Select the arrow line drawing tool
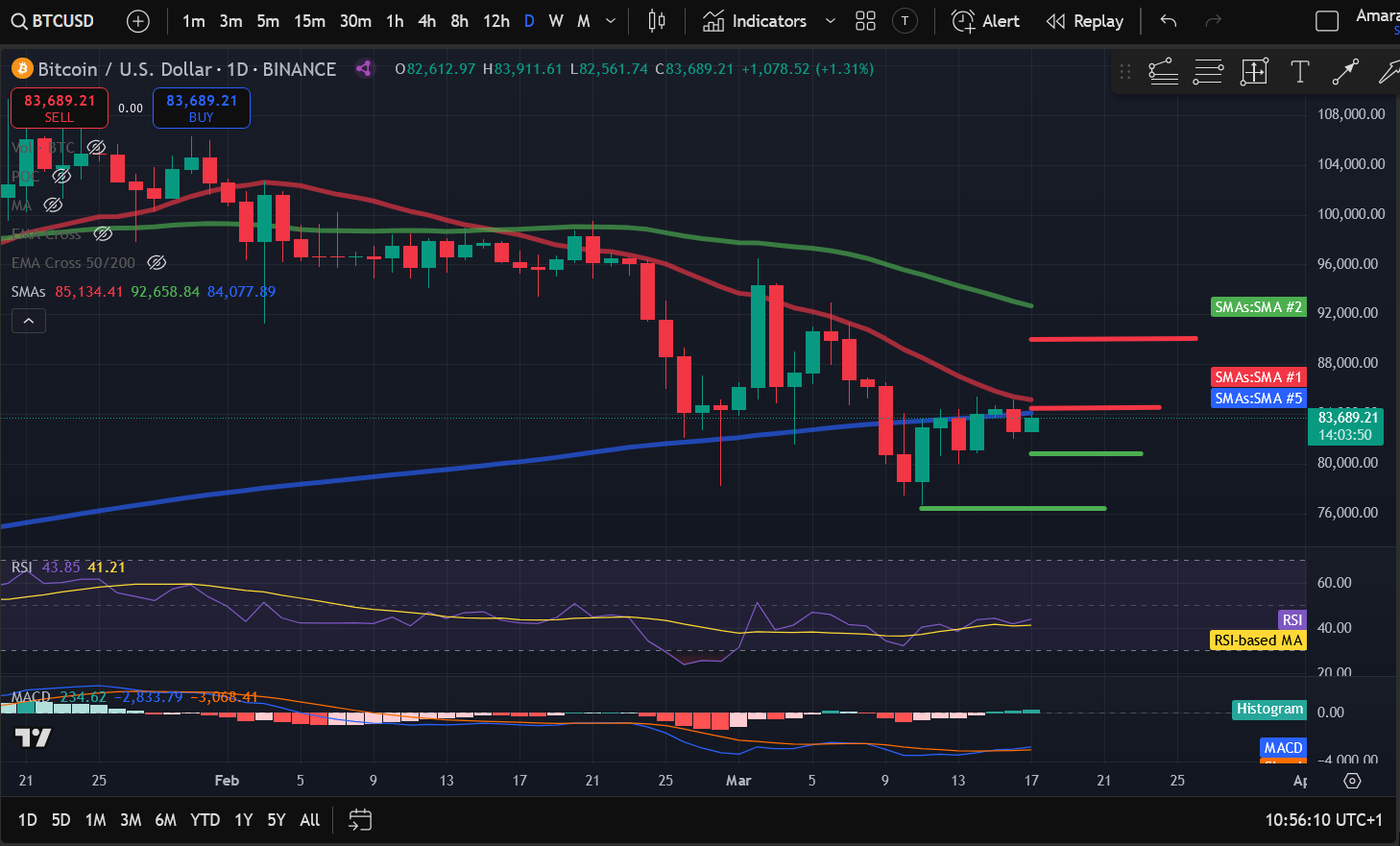The height and width of the screenshot is (846, 1400). click(1345, 71)
